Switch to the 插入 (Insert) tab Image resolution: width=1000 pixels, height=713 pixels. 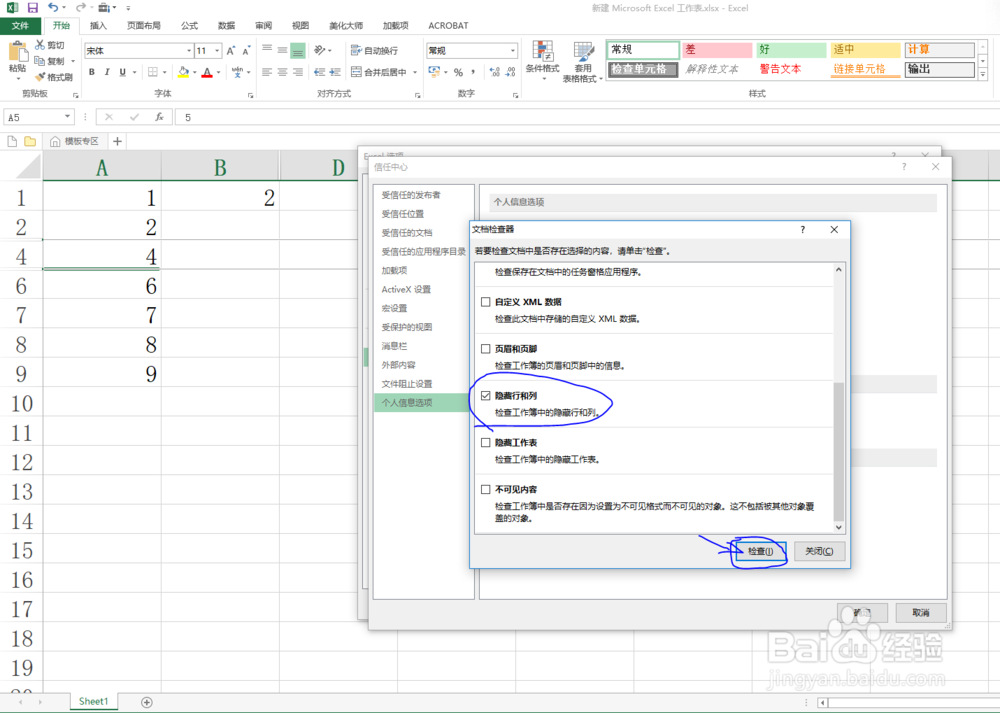98,26
